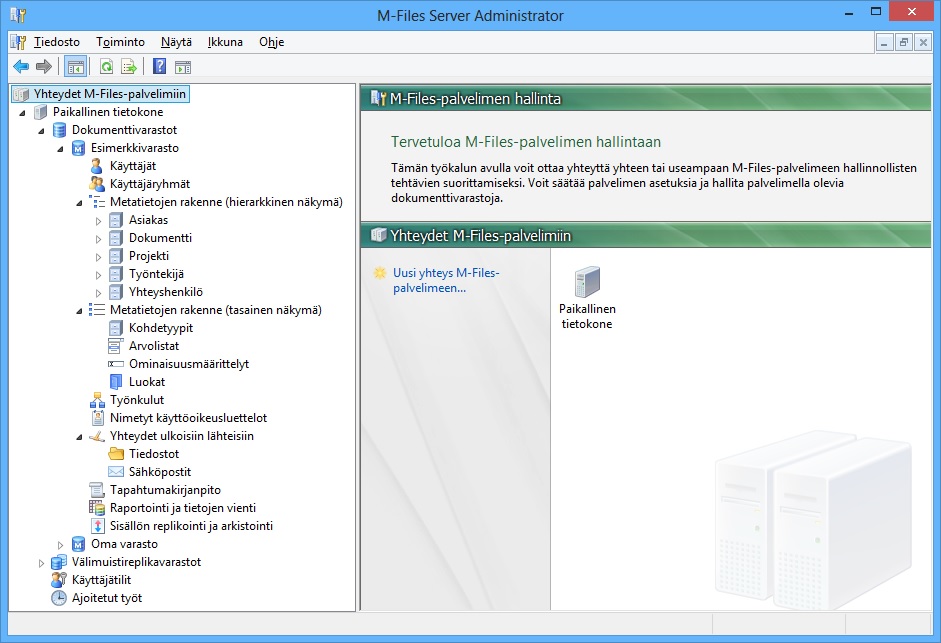
Task: Open the Ohje menu
Action: coord(271,42)
